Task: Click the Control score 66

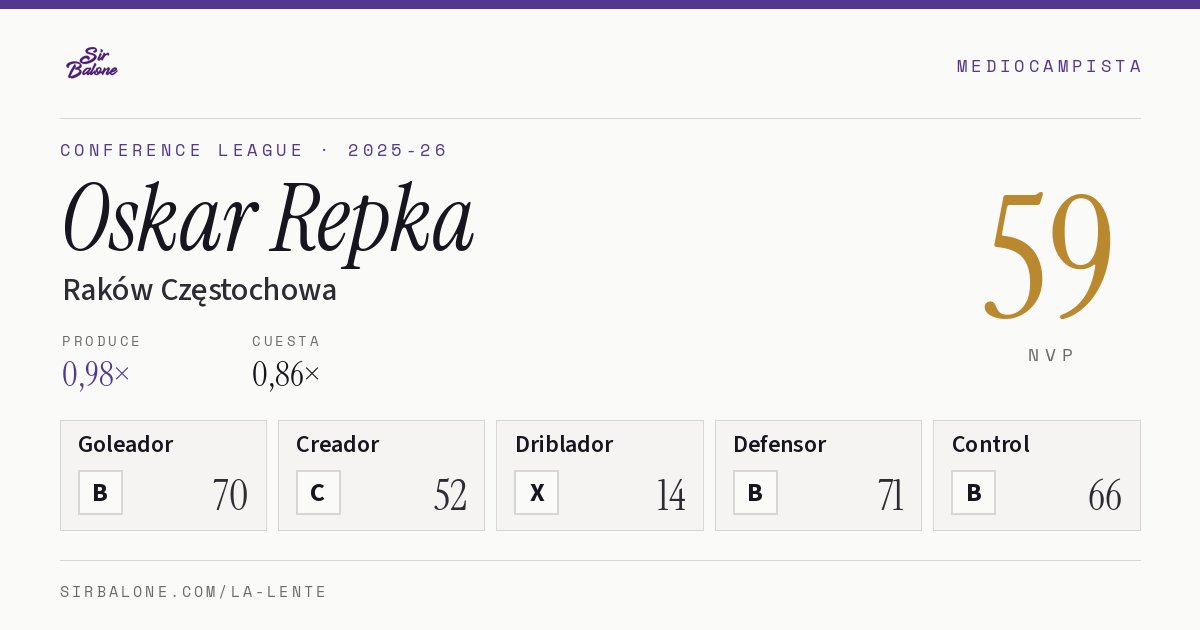Action: (1105, 495)
